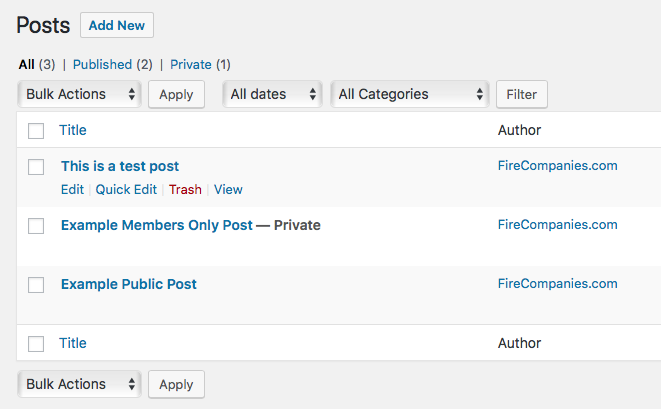This screenshot has height=409, width=661.
Task: Tick the checkbox for 'This is a test post'
Action: (36, 166)
